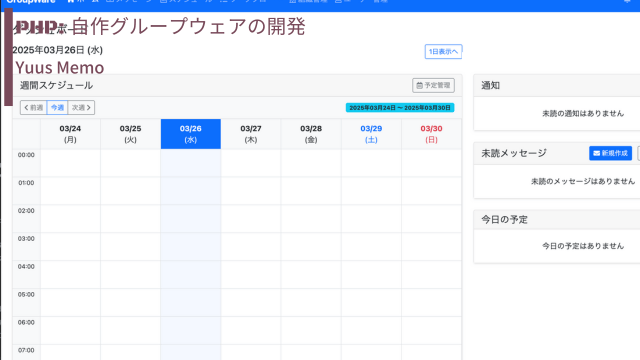The image size is (640, 360).
Task: Go to previous week with 前週
Action: coord(33,107)
